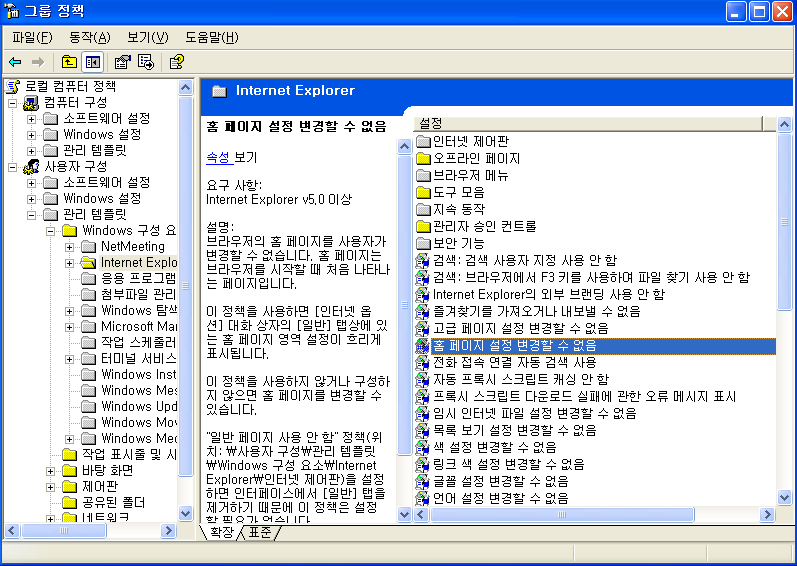Click the 로컬 컴퓨터 정책 root icon

(x=13, y=86)
